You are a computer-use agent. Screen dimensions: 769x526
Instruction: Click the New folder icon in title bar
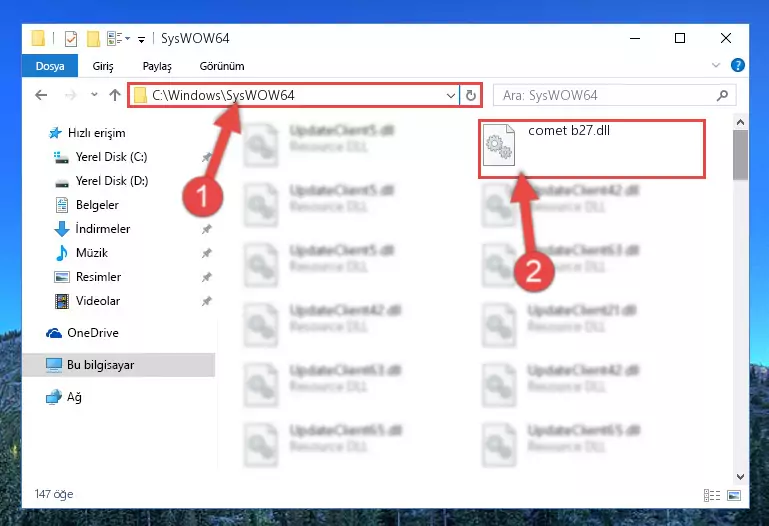pyautogui.click(x=93, y=38)
